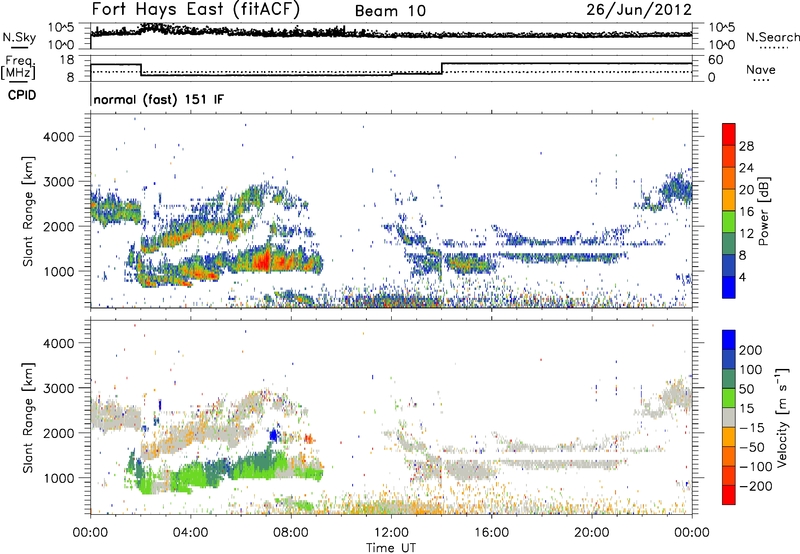Select the 'Power [dB]' colorbar title

point(763,211)
